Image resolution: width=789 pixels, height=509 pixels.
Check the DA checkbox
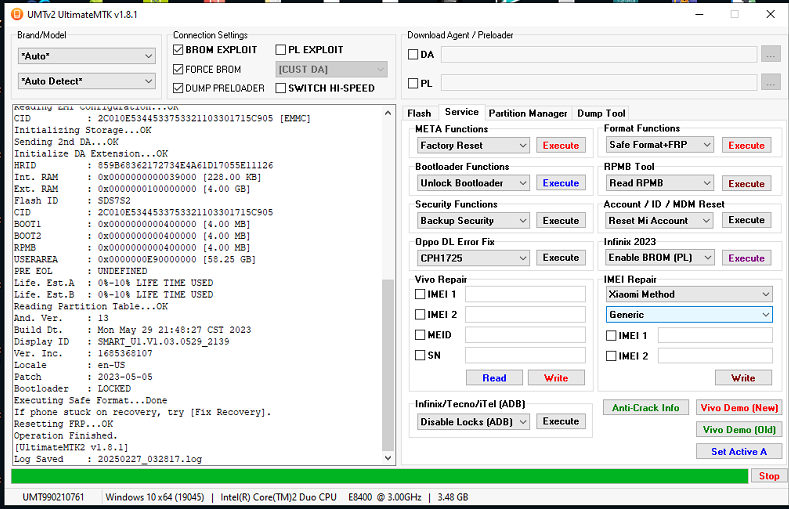point(413,54)
